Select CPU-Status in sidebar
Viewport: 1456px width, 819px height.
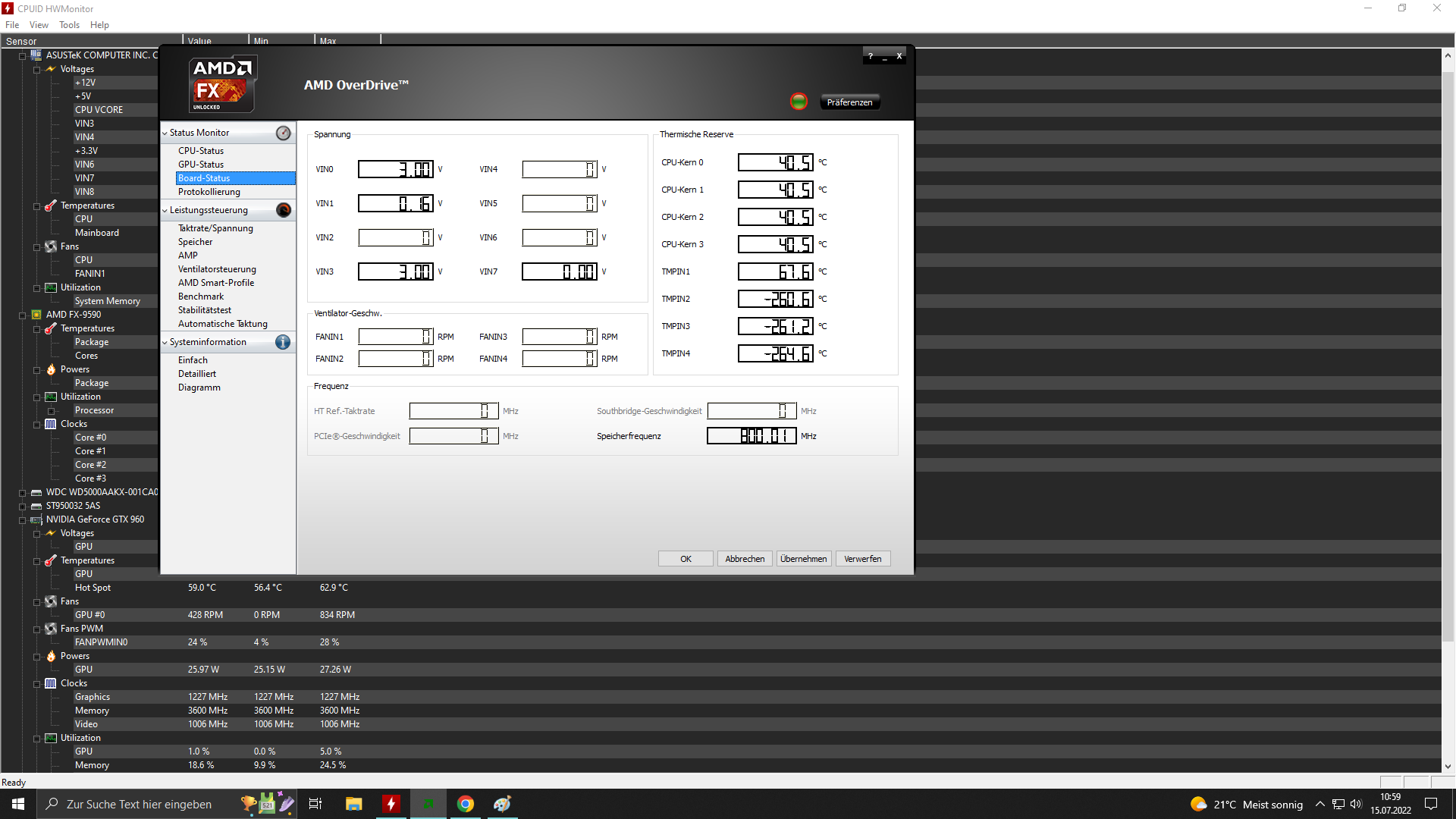click(201, 151)
